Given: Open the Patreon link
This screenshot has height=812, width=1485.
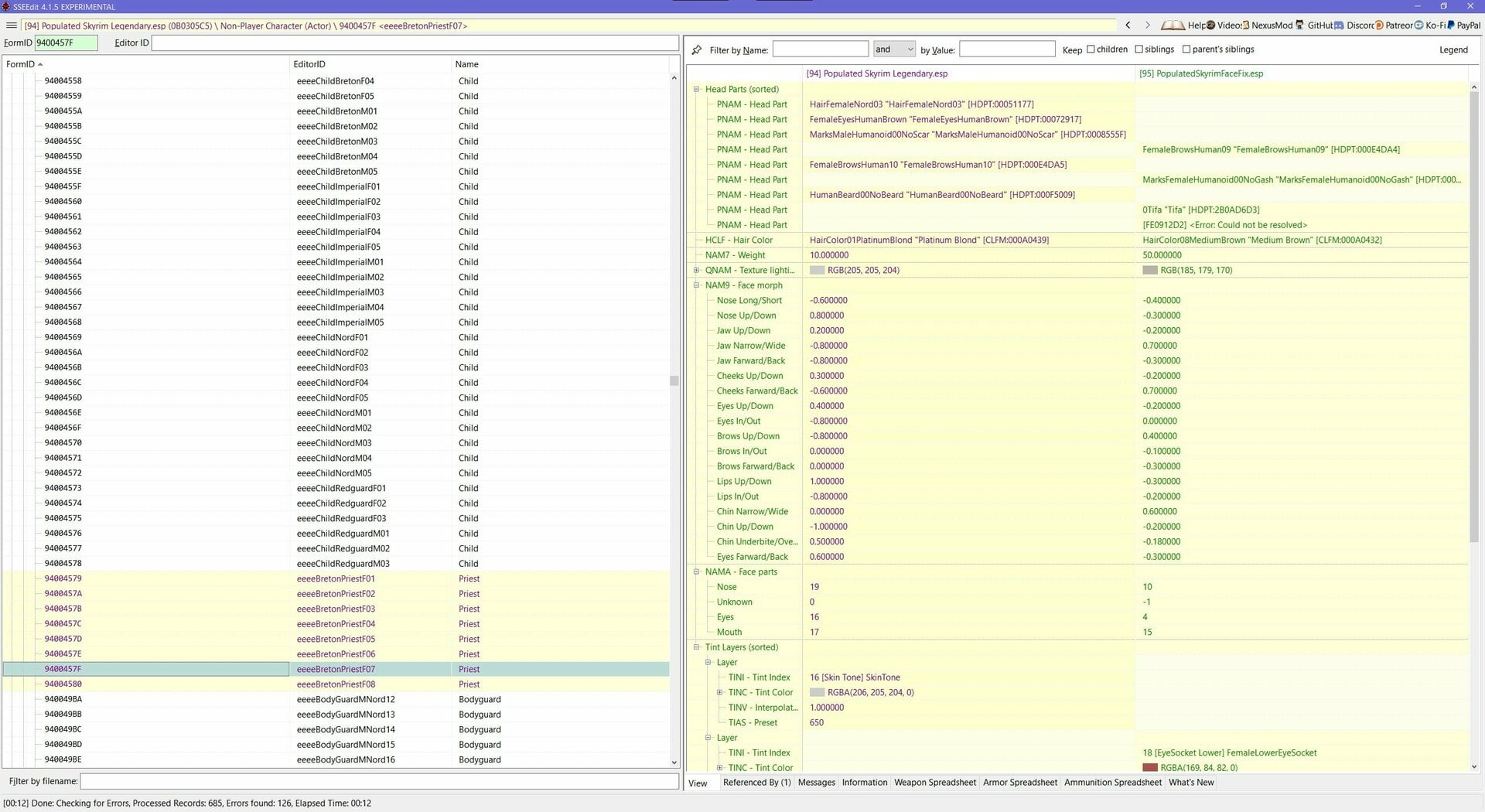Looking at the screenshot, I should point(1394,26).
